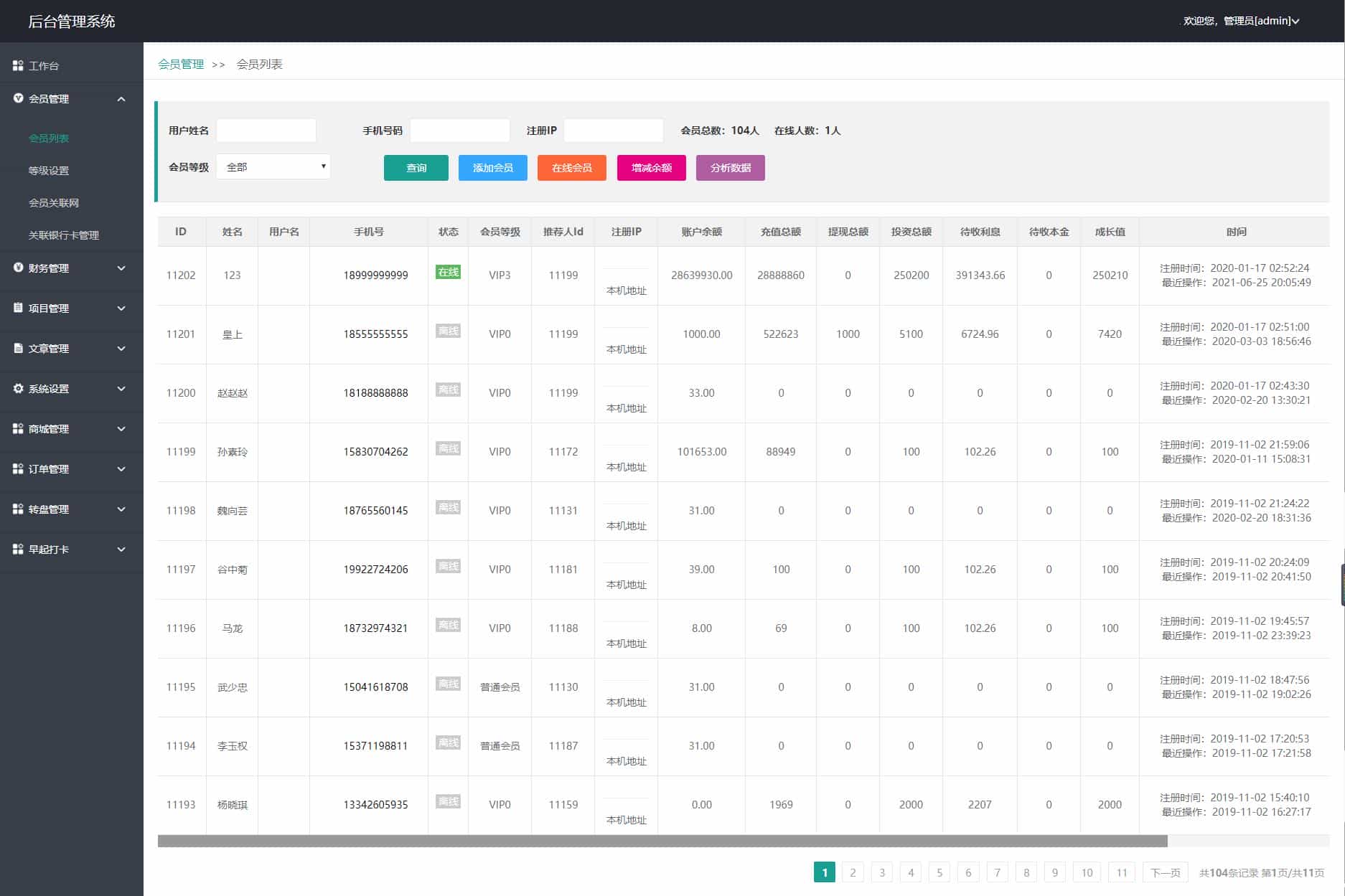Image resolution: width=1345 pixels, height=896 pixels.
Task: Expand the 系统设置 menu chevron
Action: point(121,389)
